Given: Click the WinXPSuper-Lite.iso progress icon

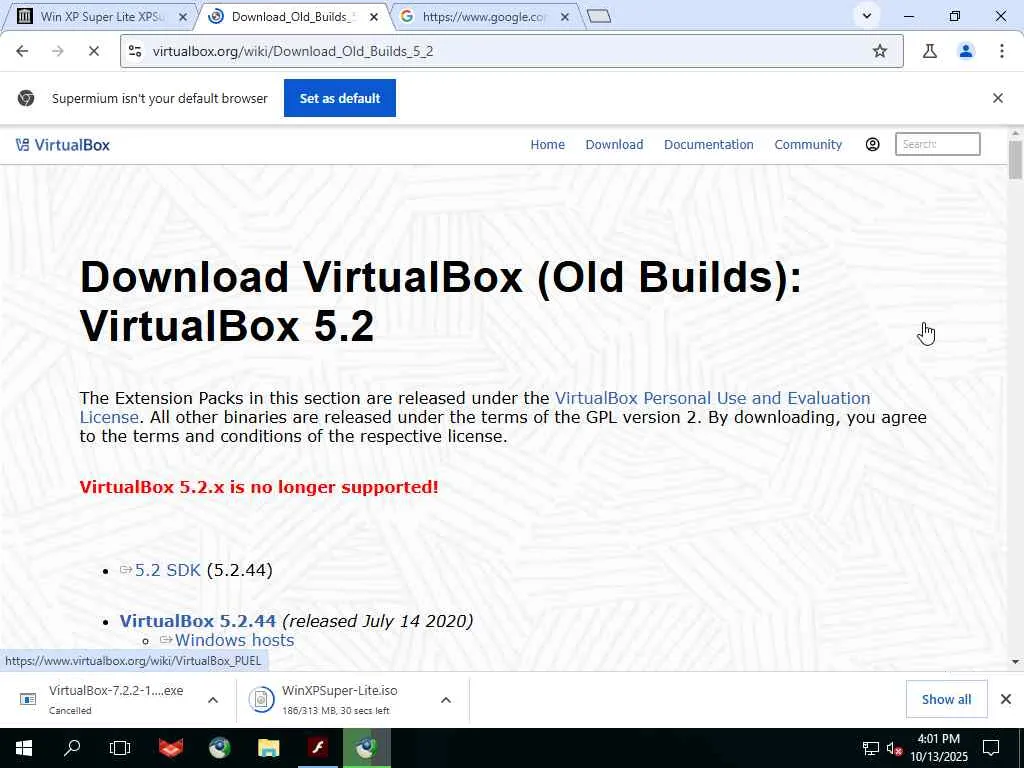Looking at the screenshot, I should point(261,699).
